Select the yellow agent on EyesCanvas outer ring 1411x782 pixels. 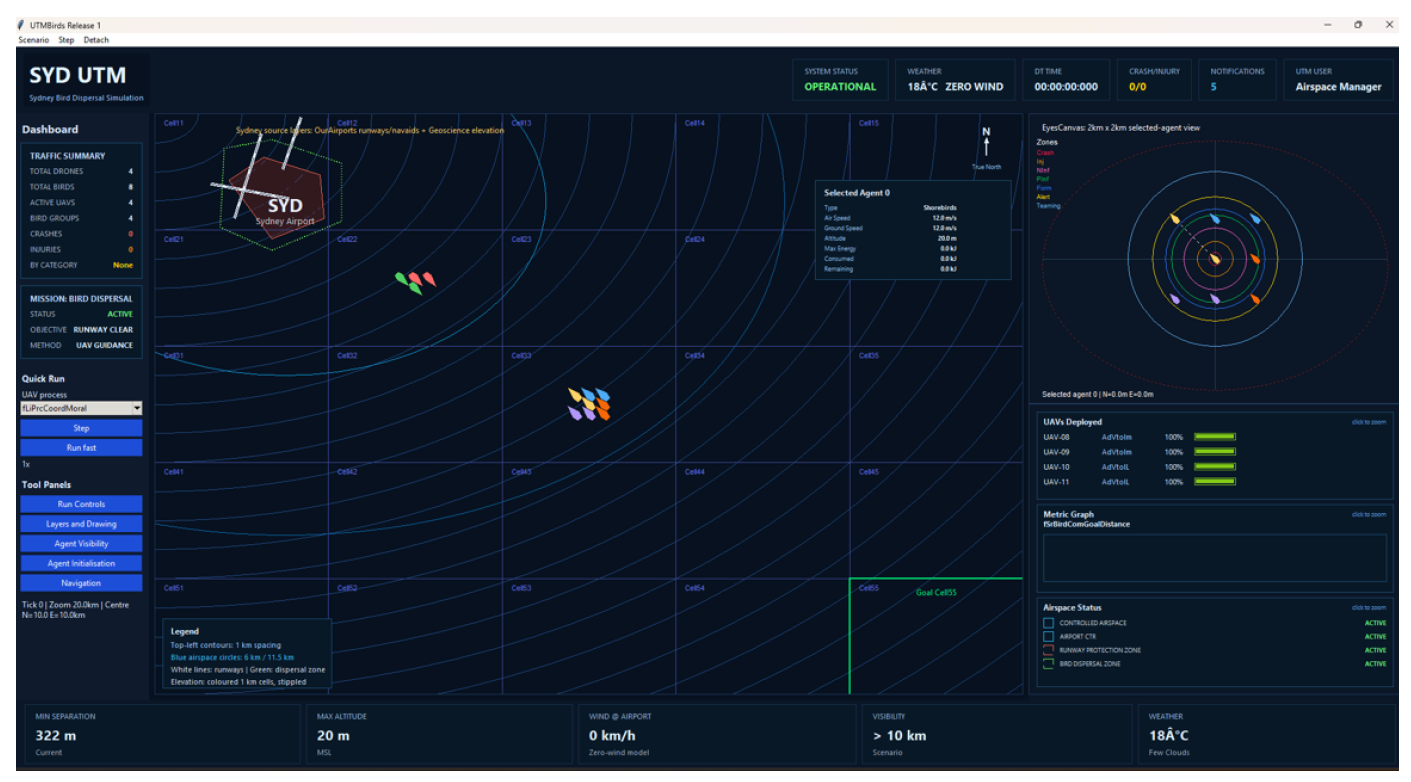[x=1175, y=219]
